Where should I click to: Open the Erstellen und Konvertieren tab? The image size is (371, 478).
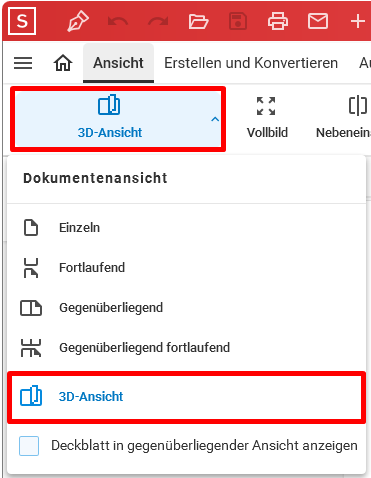click(x=251, y=63)
